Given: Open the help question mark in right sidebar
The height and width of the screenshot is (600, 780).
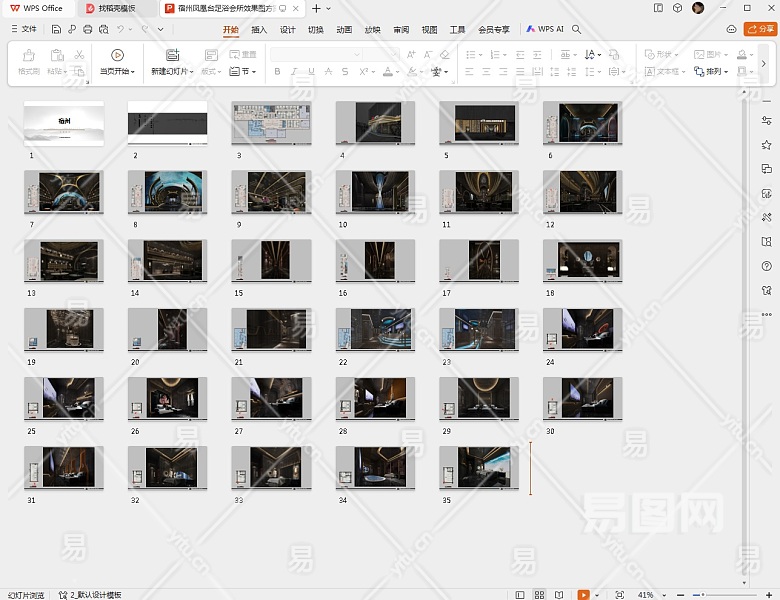Looking at the screenshot, I should tap(766, 266).
